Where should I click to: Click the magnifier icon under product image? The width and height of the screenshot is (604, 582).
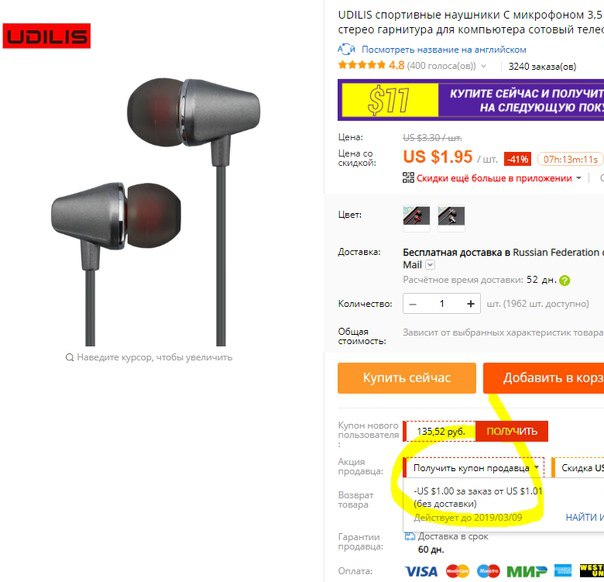pyautogui.click(x=69, y=357)
